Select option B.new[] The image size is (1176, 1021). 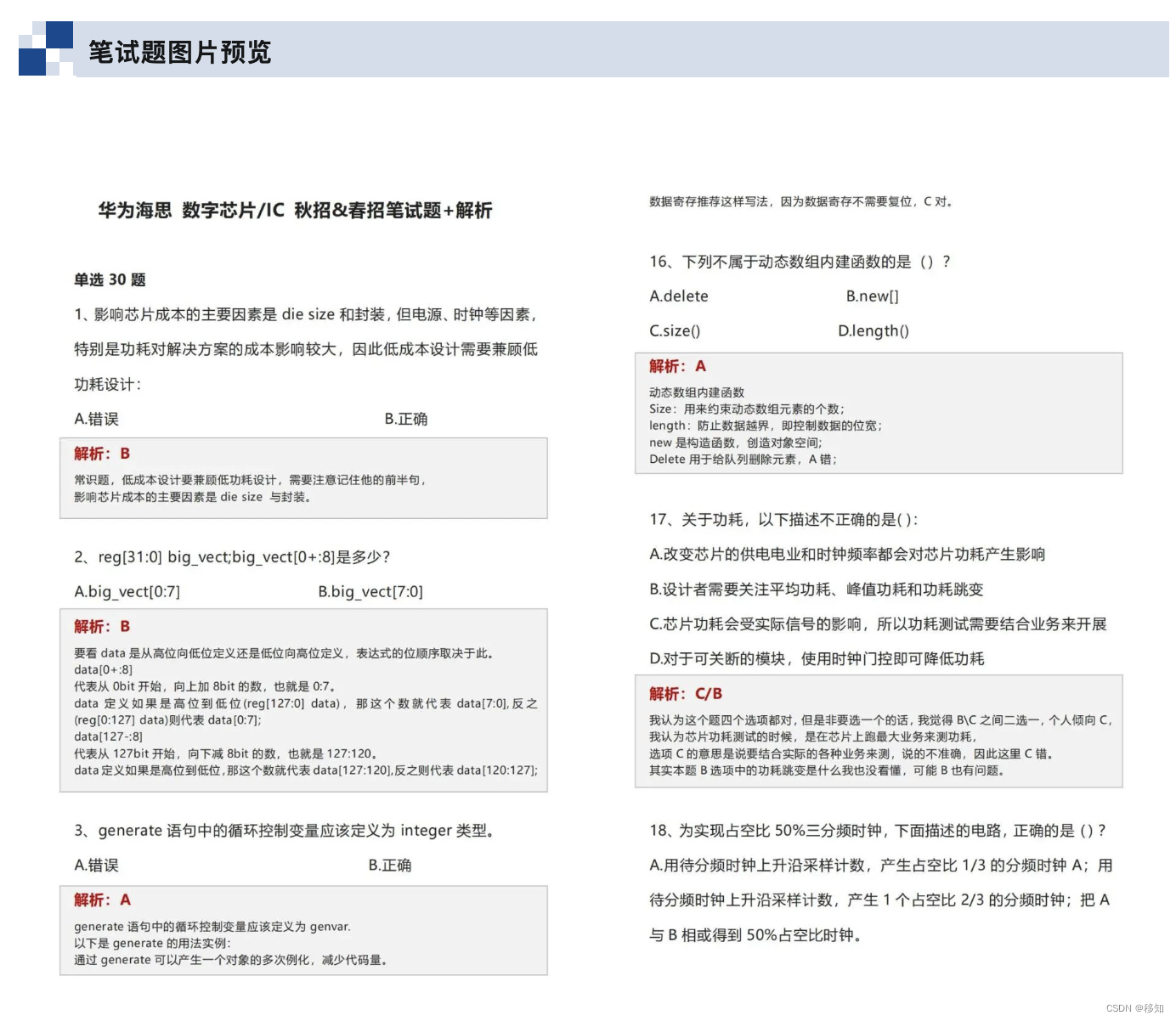[872, 296]
